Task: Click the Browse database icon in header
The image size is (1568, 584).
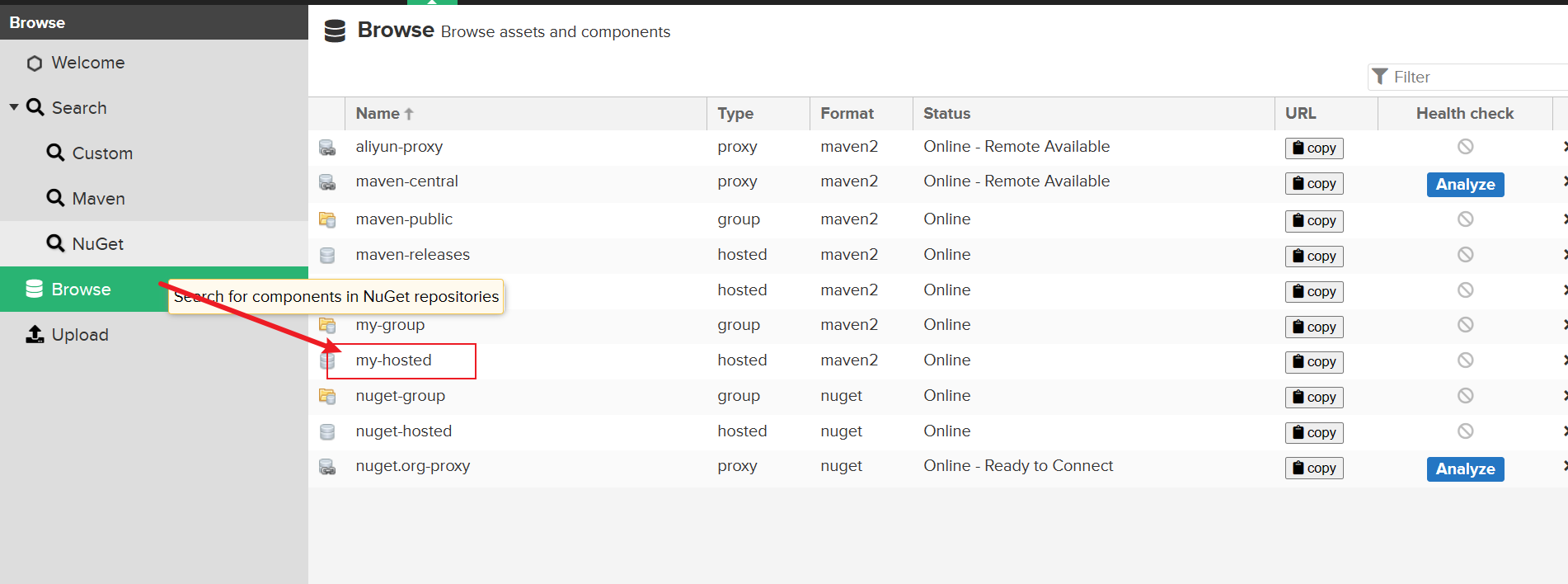Action: pyautogui.click(x=335, y=31)
